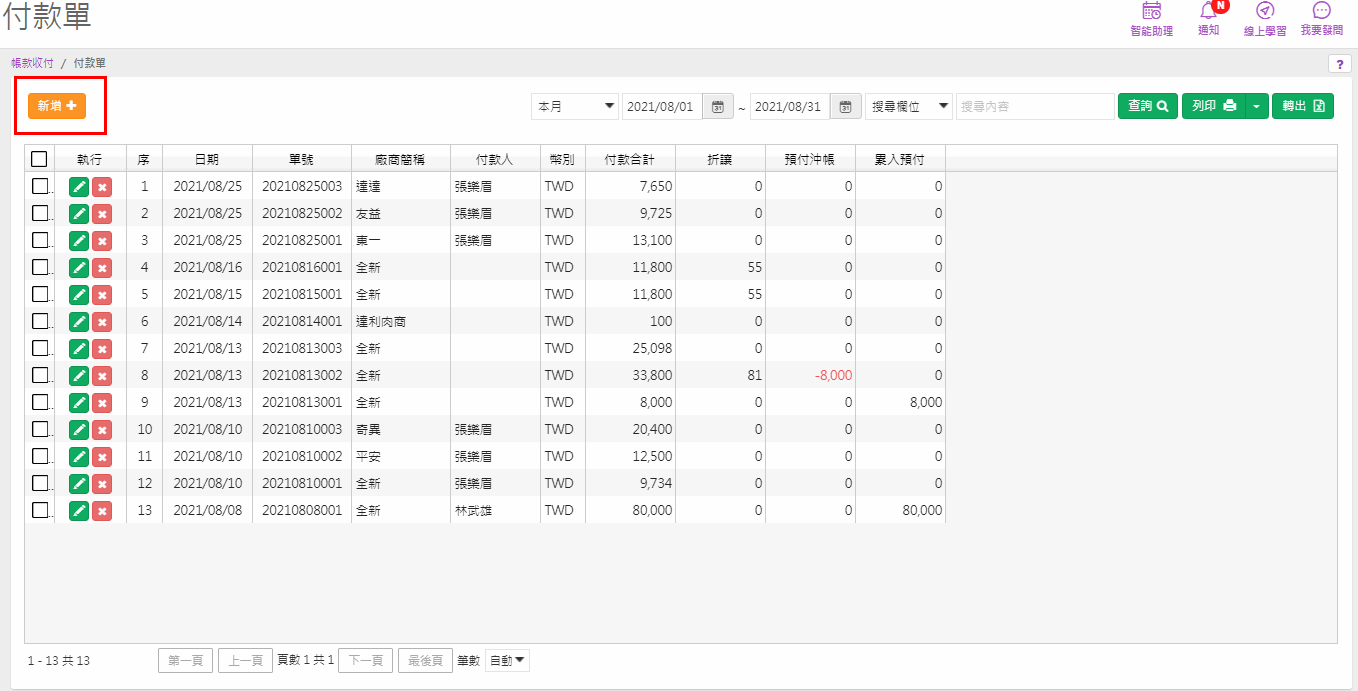Image resolution: width=1358 pixels, height=691 pixels.
Task: Click the 下一頁 next page button
Action: pos(365,661)
